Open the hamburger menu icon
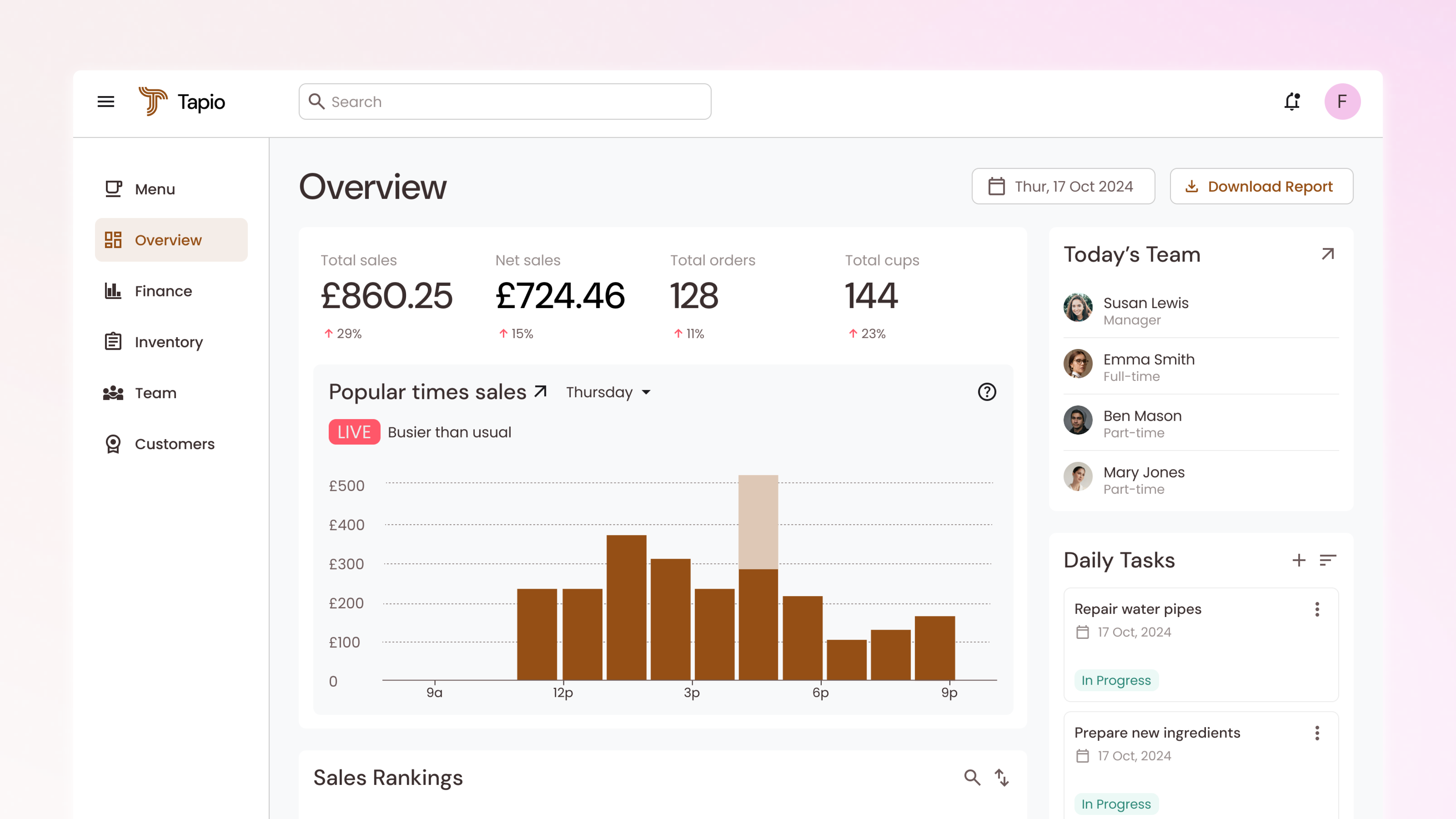1456x819 pixels. 106,102
